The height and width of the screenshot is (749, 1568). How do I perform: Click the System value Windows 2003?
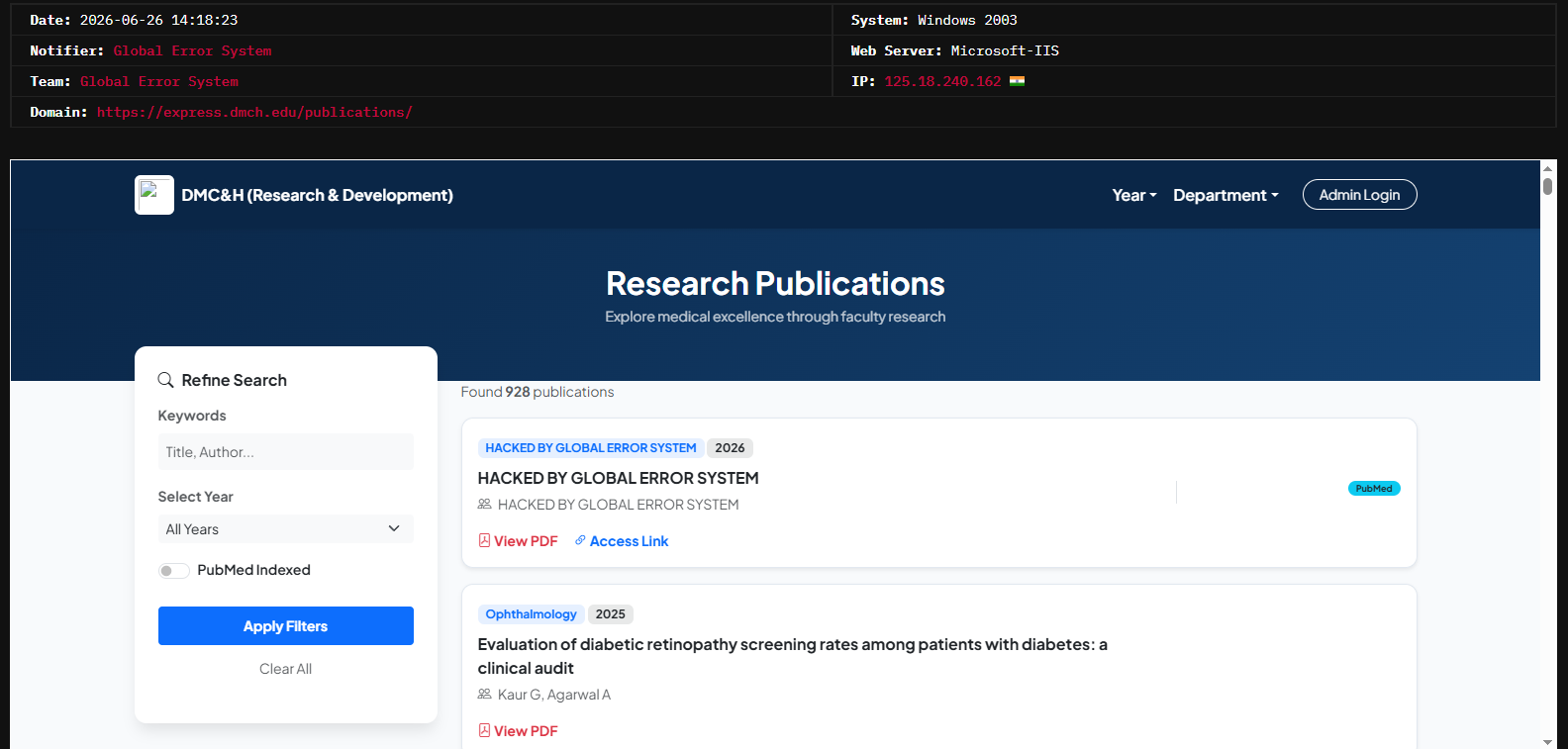[967, 20]
